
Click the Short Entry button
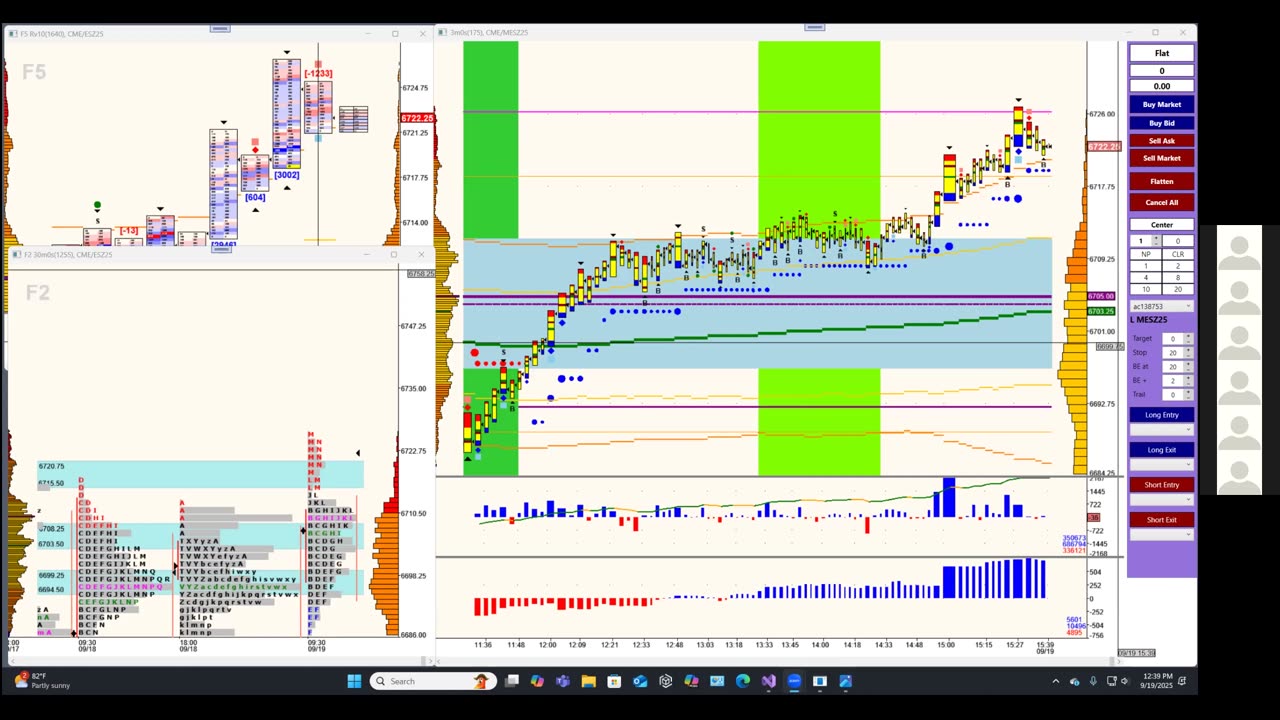1161,485
